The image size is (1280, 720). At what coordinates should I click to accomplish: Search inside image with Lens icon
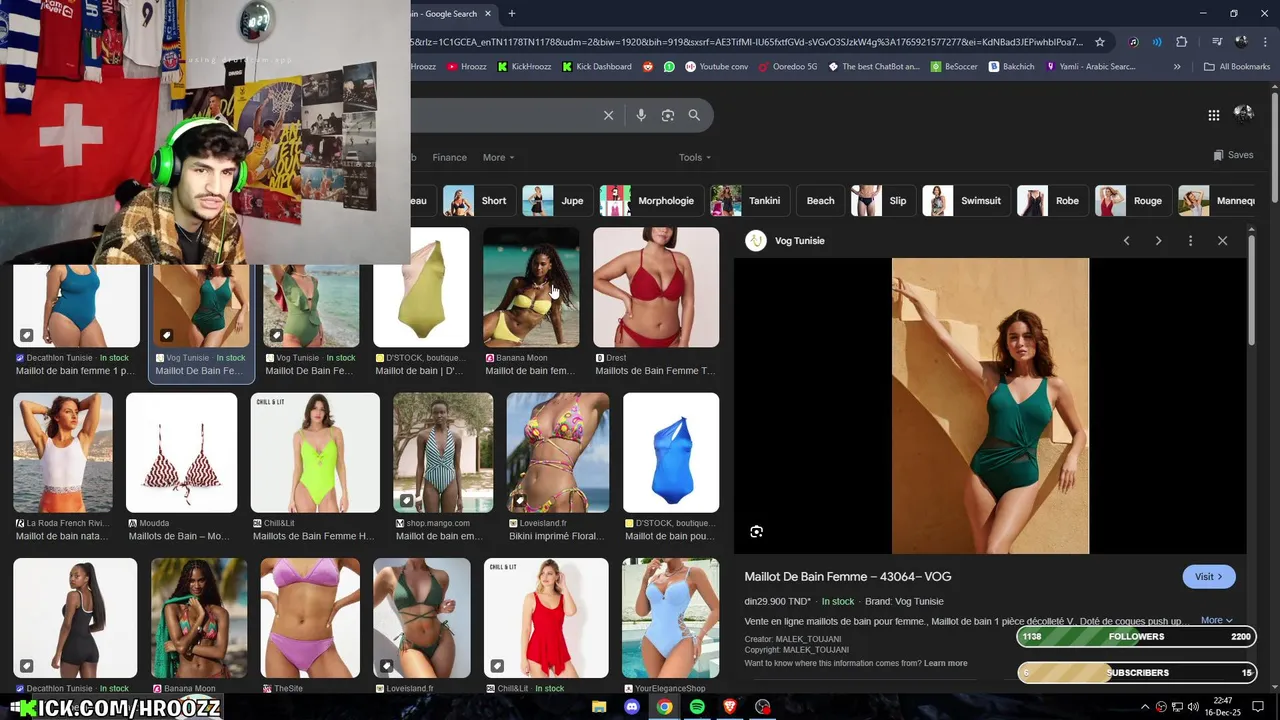757,532
